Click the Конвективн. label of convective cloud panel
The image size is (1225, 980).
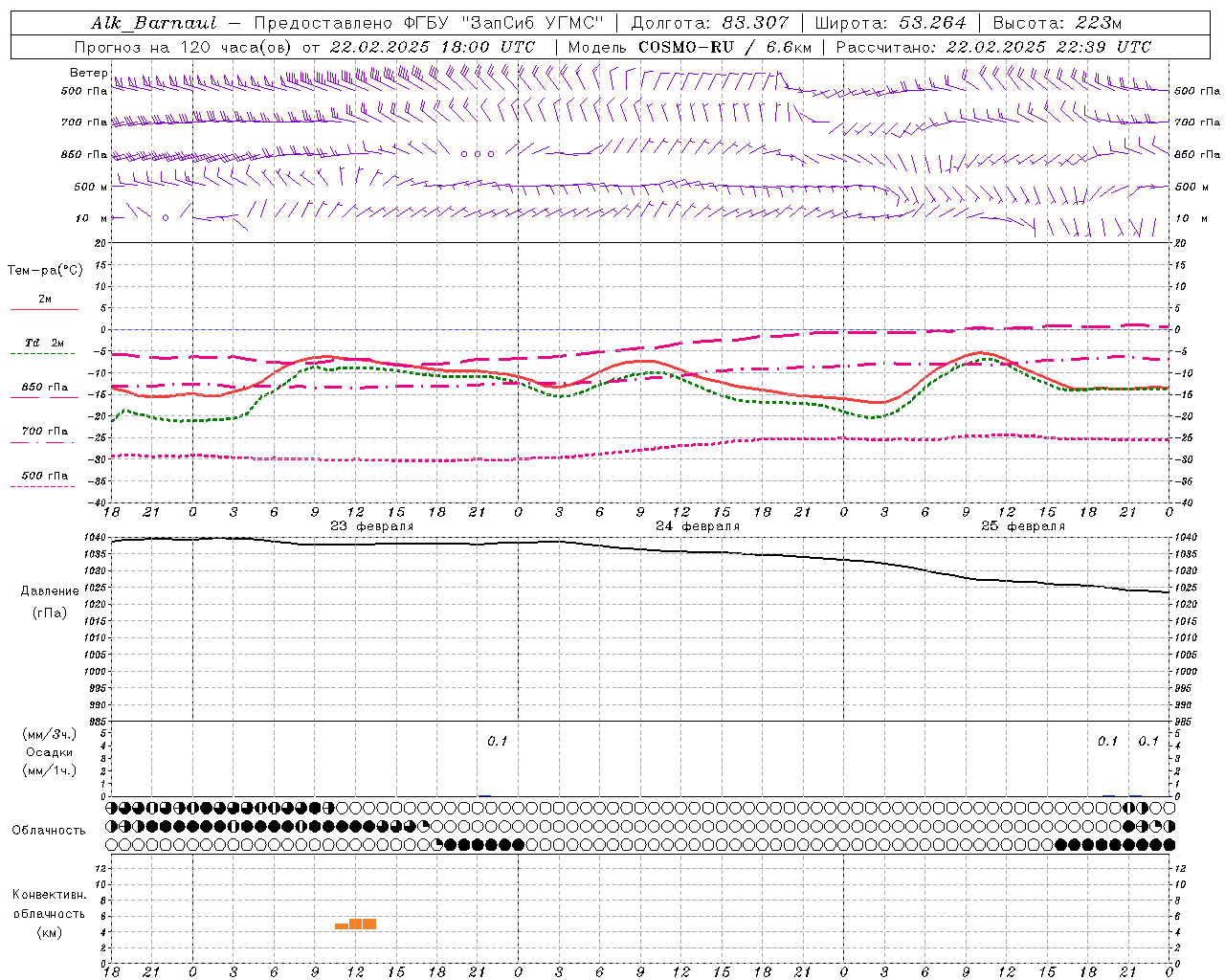(49, 895)
